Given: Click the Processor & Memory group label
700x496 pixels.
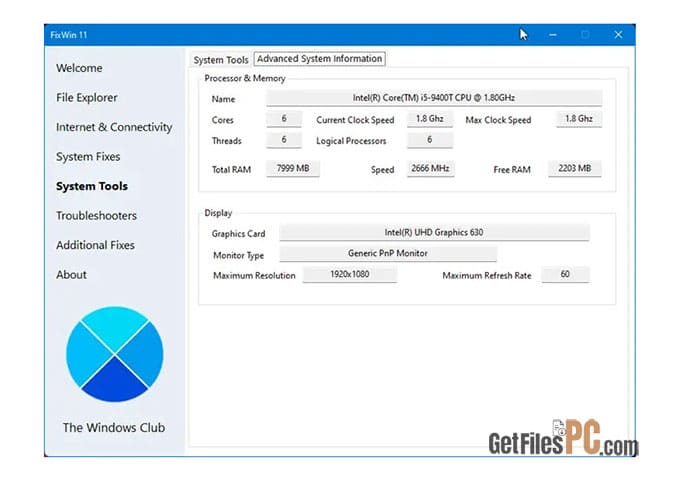Looking at the screenshot, I should [245, 78].
